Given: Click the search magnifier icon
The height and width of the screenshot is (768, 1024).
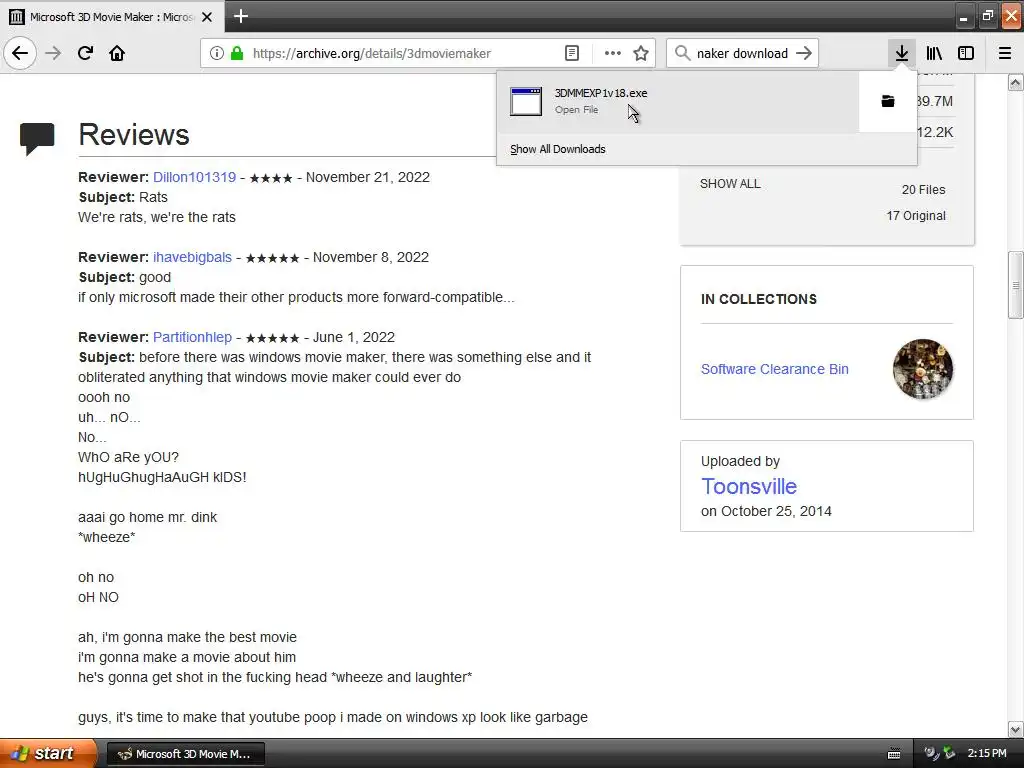Looking at the screenshot, I should coord(682,53).
